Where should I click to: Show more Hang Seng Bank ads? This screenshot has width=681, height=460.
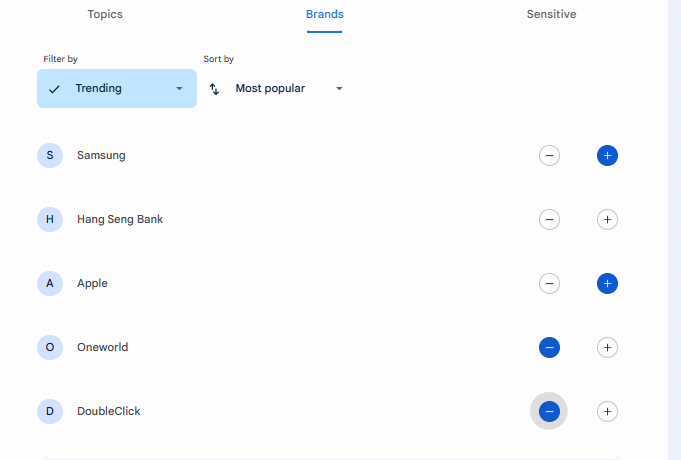tap(607, 219)
